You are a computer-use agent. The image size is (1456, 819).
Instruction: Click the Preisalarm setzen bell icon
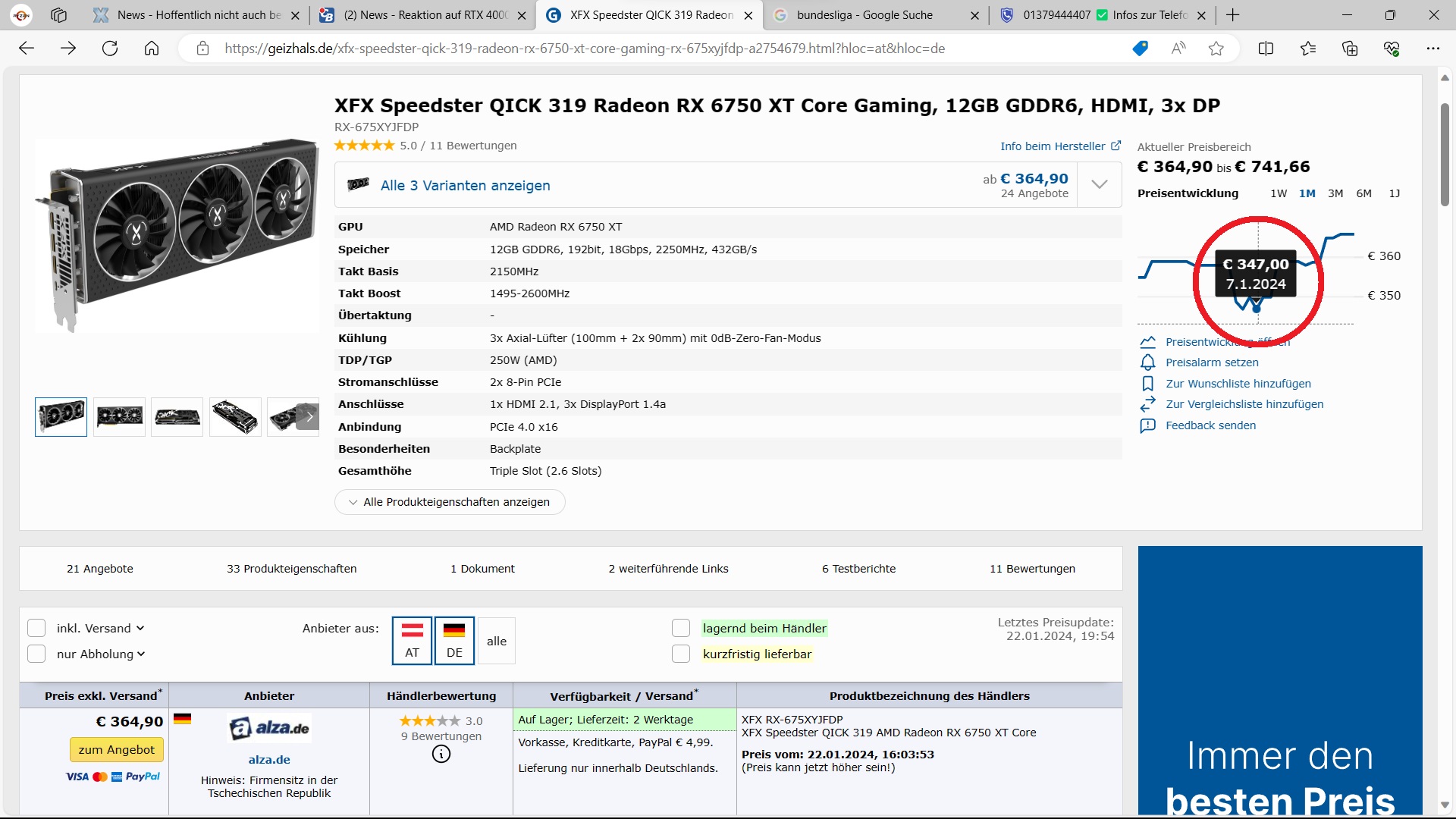point(1148,362)
